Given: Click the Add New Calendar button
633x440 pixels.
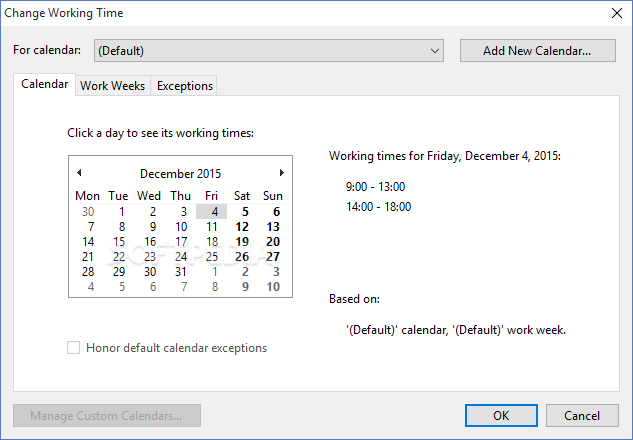Looking at the screenshot, I should coord(537,50).
